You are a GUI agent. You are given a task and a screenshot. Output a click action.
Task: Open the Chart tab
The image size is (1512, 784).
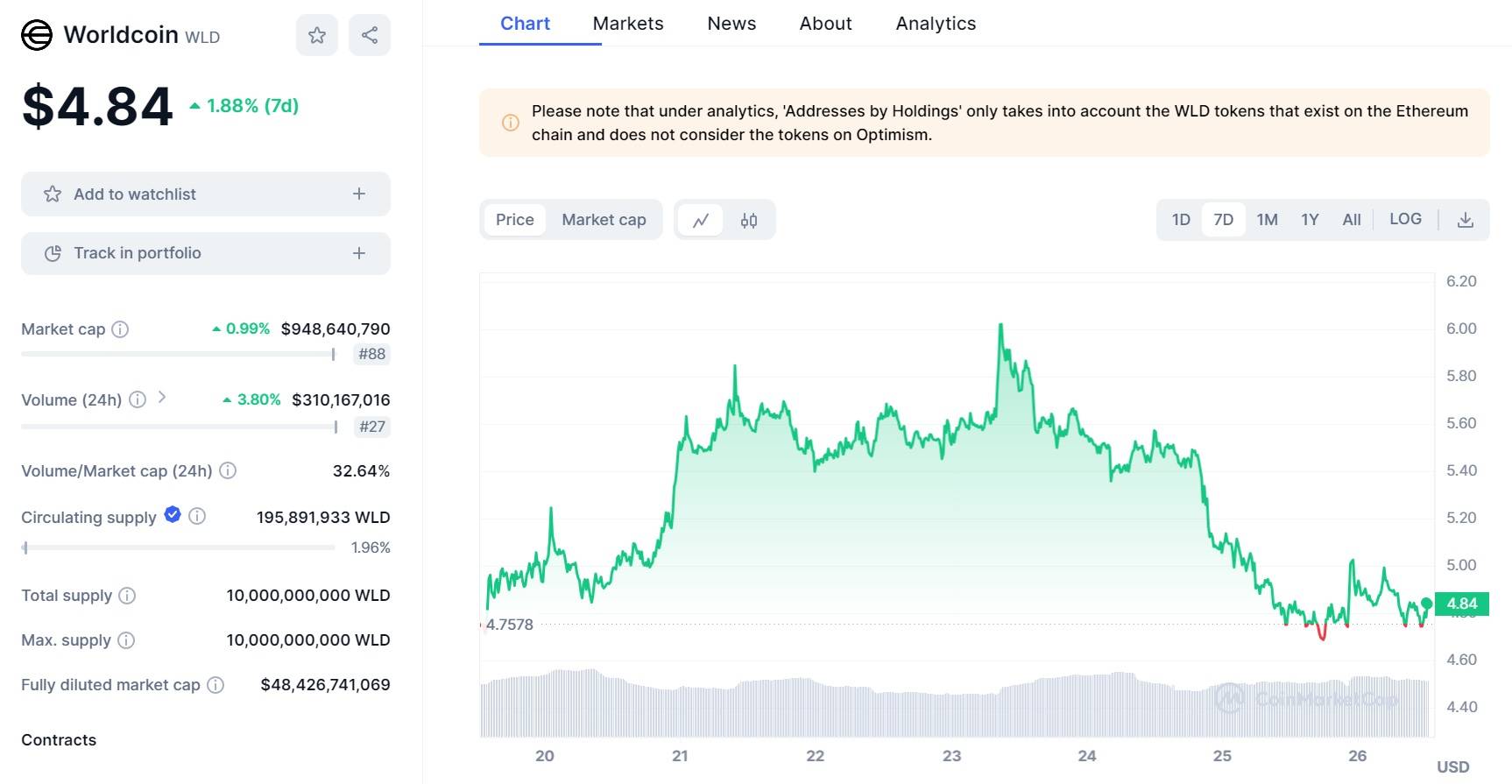525,24
